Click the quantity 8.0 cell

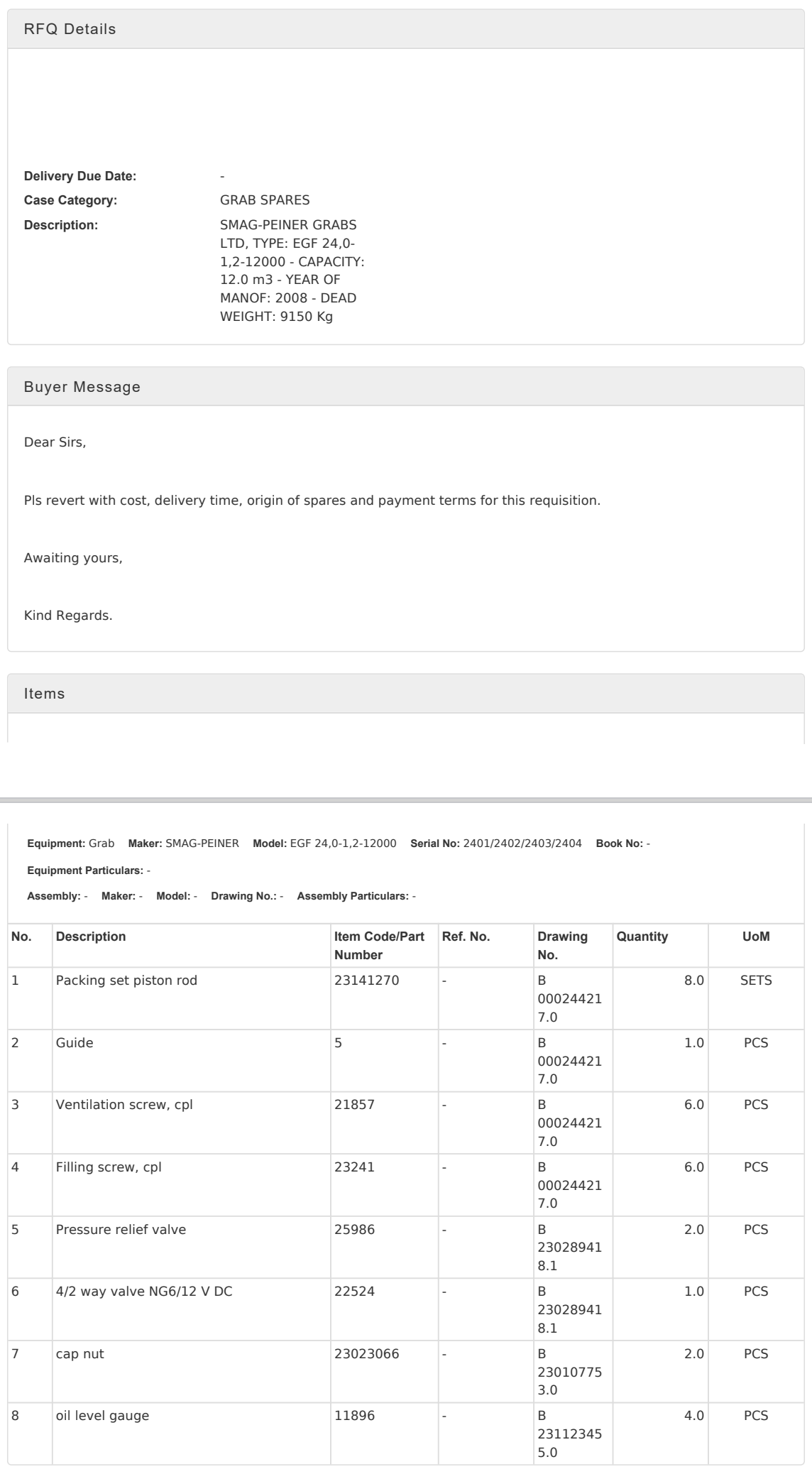(x=693, y=981)
